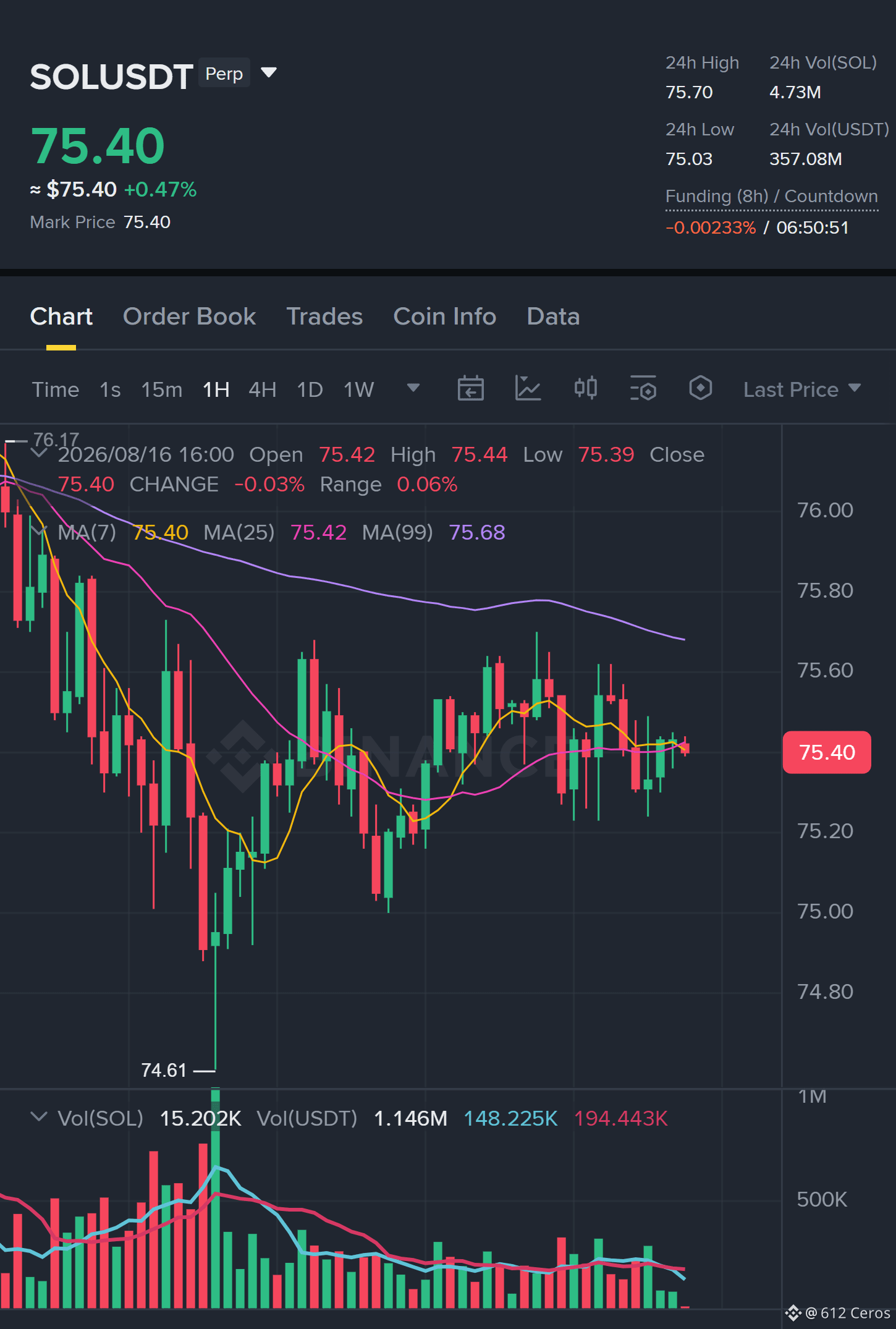
Task: Click the large green 75.40 last price
Action: tap(98, 146)
